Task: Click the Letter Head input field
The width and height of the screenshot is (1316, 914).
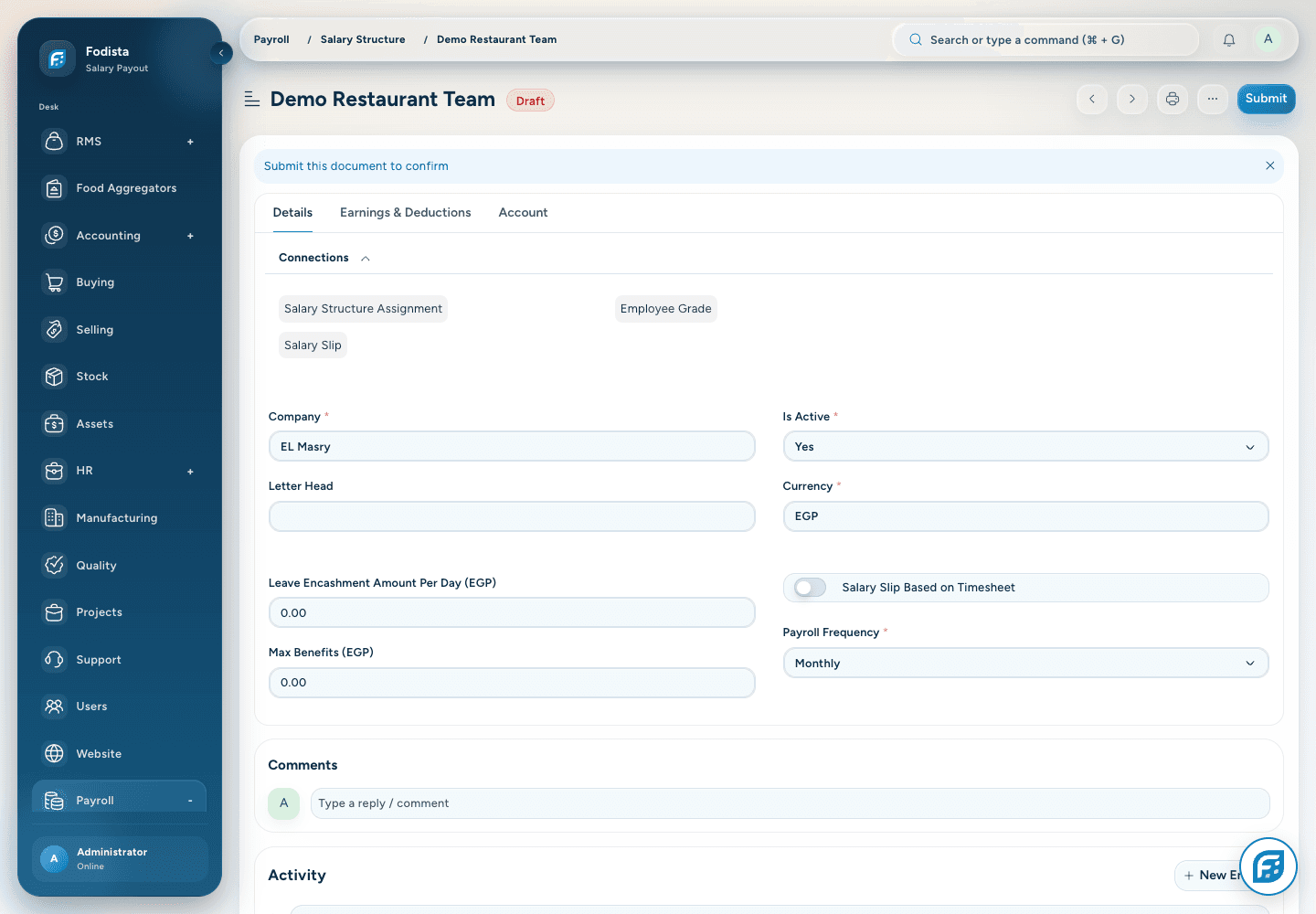Action: tap(512, 516)
